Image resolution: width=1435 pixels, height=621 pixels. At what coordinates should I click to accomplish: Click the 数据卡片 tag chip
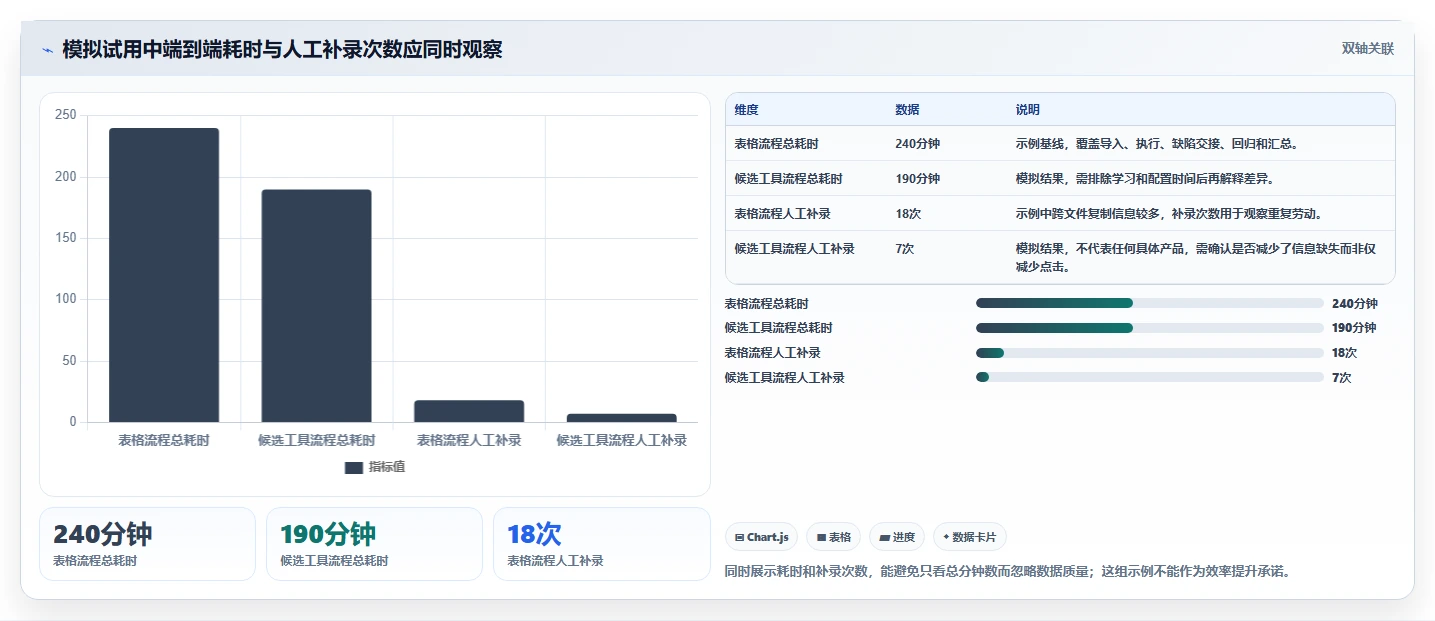click(970, 537)
